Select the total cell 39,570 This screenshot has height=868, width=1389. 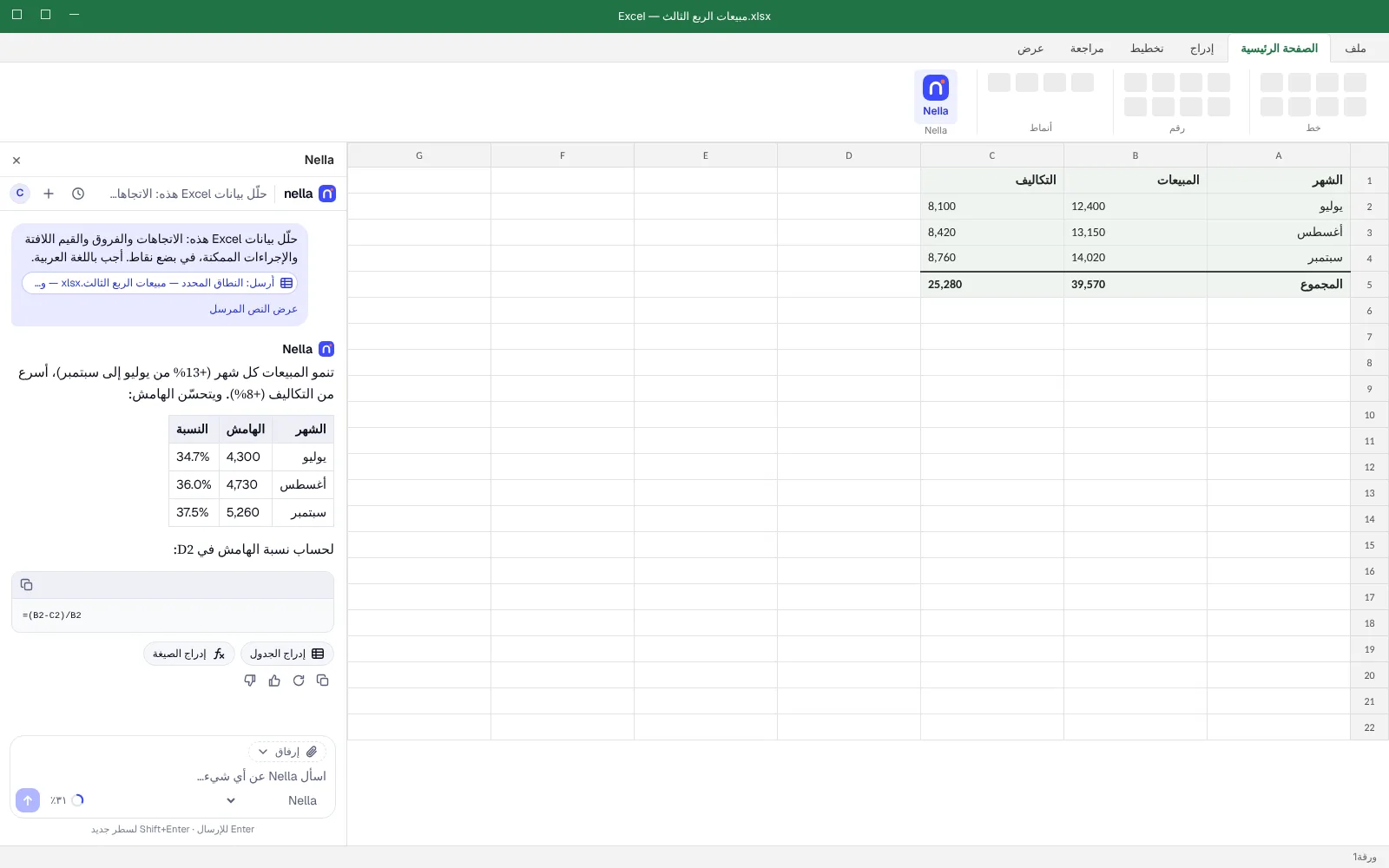click(1136, 285)
